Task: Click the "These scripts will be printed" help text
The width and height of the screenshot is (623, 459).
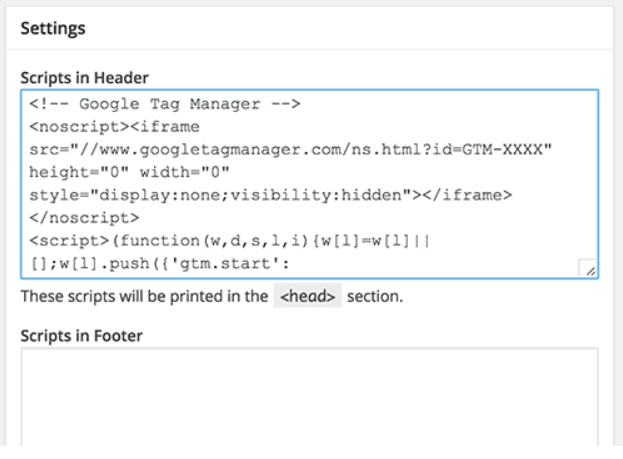Action: click(145, 299)
